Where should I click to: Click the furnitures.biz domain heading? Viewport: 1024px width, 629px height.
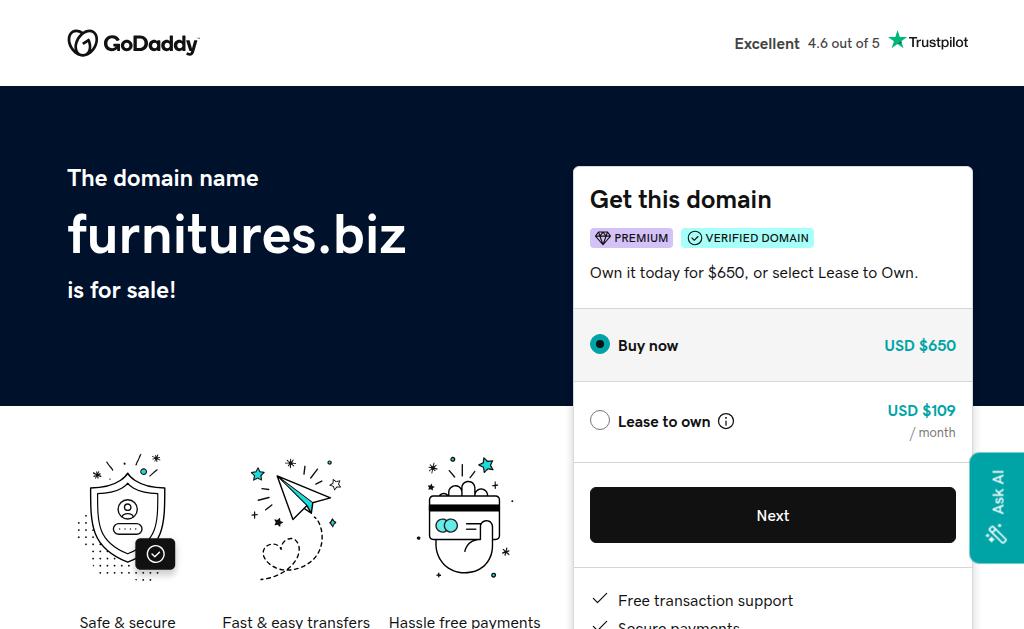[x=237, y=235]
